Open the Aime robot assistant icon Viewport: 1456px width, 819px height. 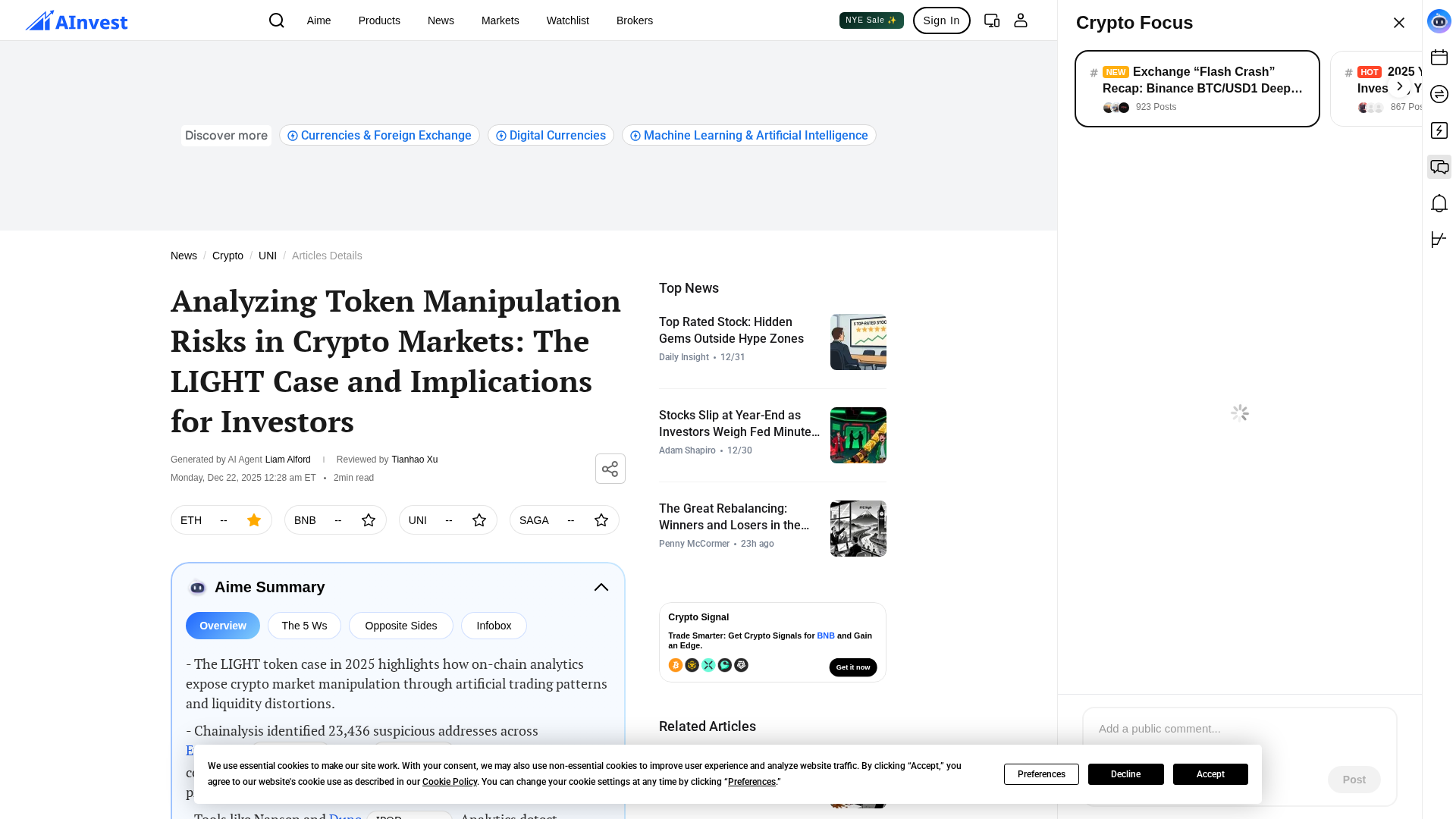[1439, 21]
